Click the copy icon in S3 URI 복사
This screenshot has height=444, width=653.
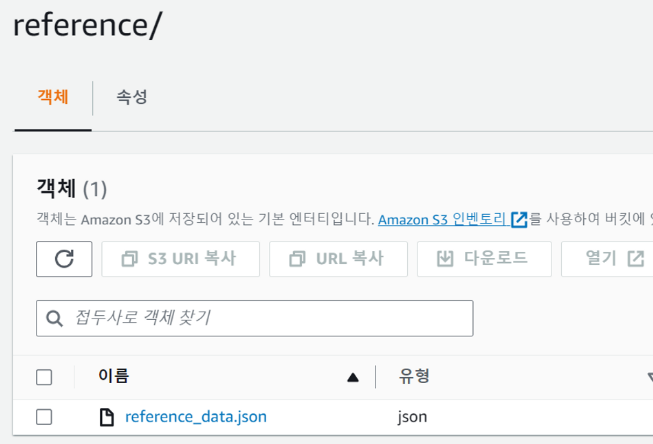(x=130, y=259)
